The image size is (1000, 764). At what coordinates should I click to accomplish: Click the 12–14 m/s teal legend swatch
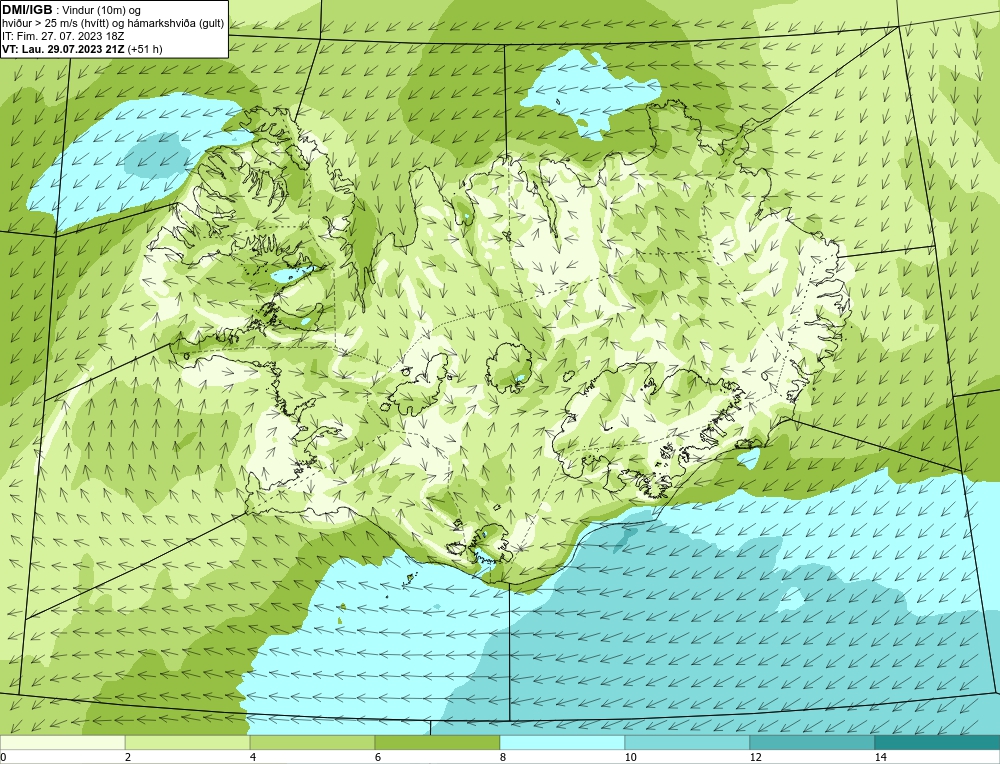point(812,743)
